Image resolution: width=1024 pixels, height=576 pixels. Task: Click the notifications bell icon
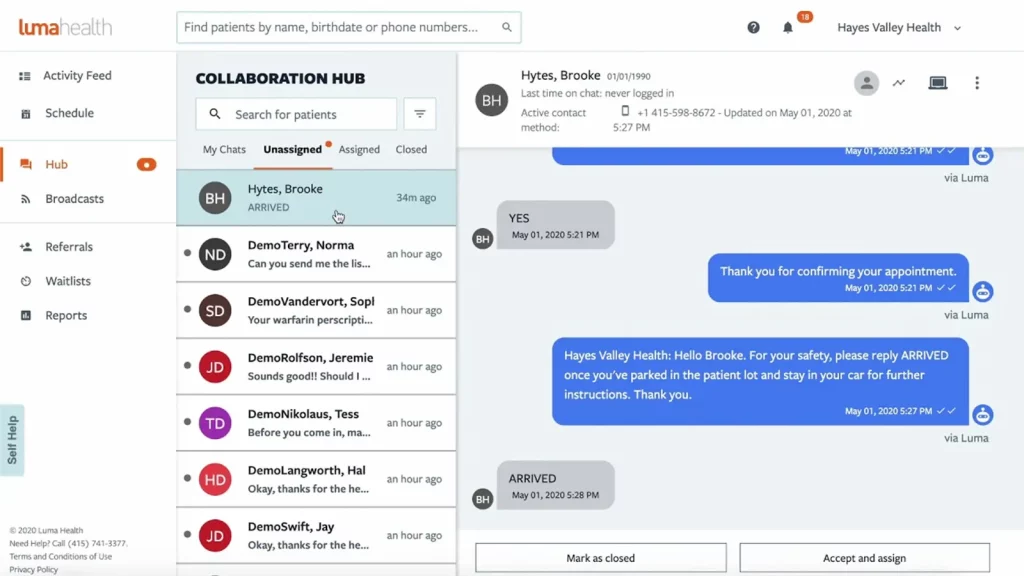(789, 27)
